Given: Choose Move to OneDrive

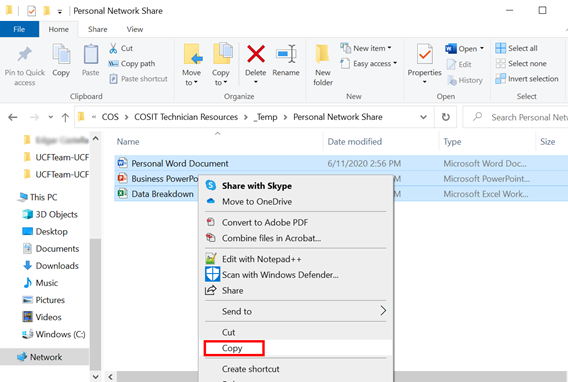Looking at the screenshot, I should (x=296, y=202).
